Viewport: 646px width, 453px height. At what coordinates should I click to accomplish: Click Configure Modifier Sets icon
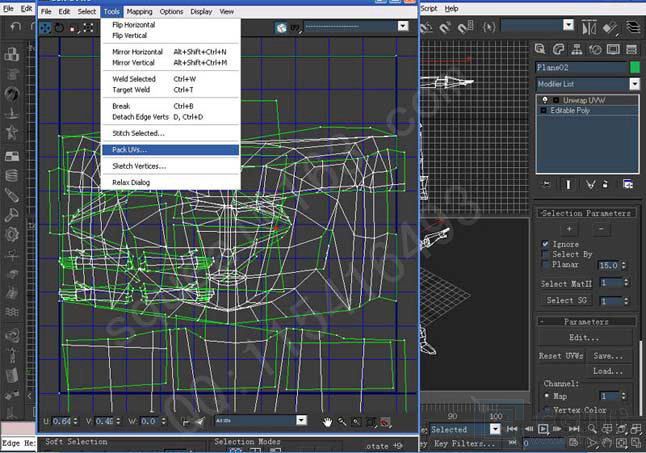click(628, 184)
